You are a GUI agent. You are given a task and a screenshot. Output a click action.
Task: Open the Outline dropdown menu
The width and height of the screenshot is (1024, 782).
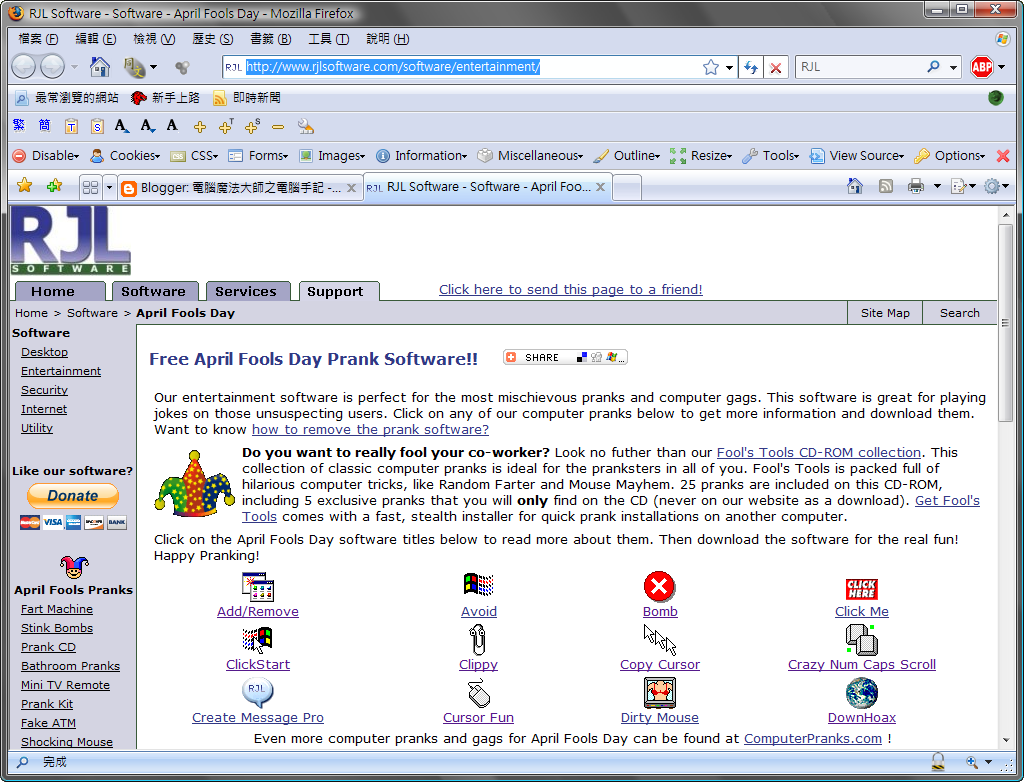tap(628, 155)
